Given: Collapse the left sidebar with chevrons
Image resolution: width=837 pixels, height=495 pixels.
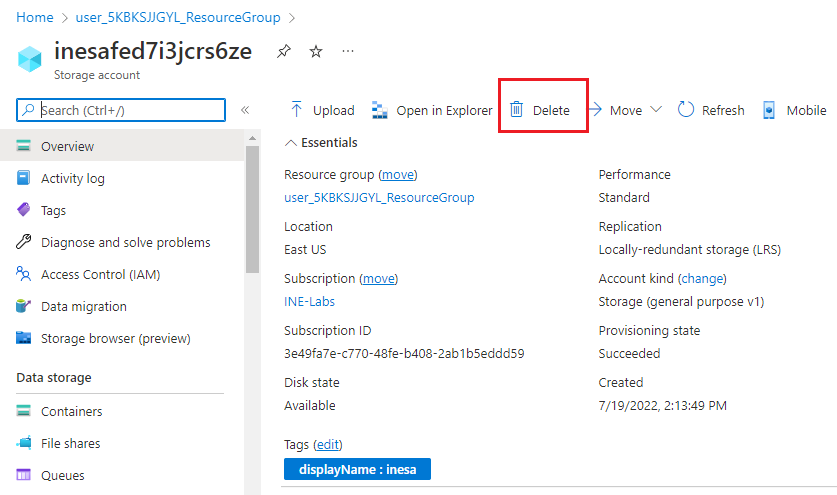Looking at the screenshot, I should point(245,110).
